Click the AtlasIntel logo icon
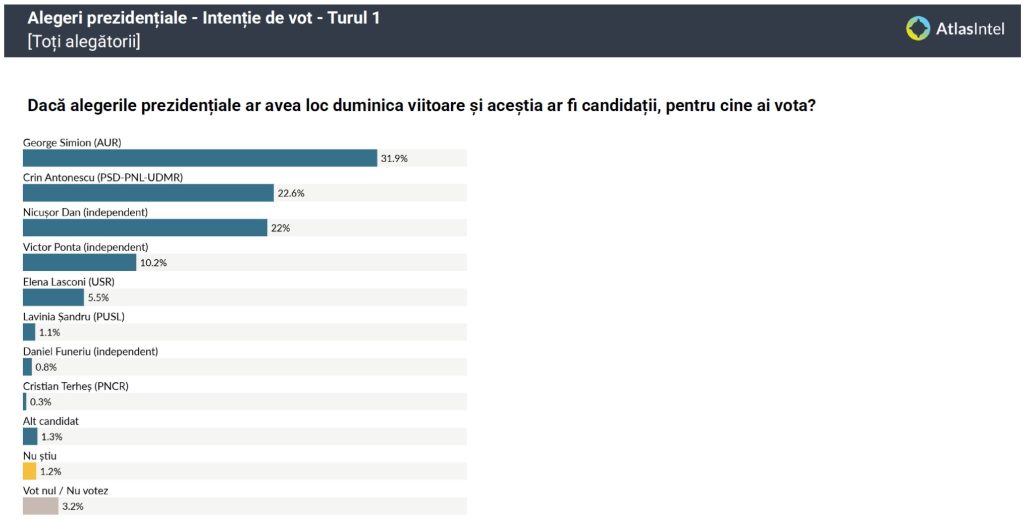Screen dimensions: 1024x519 [918, 28]
